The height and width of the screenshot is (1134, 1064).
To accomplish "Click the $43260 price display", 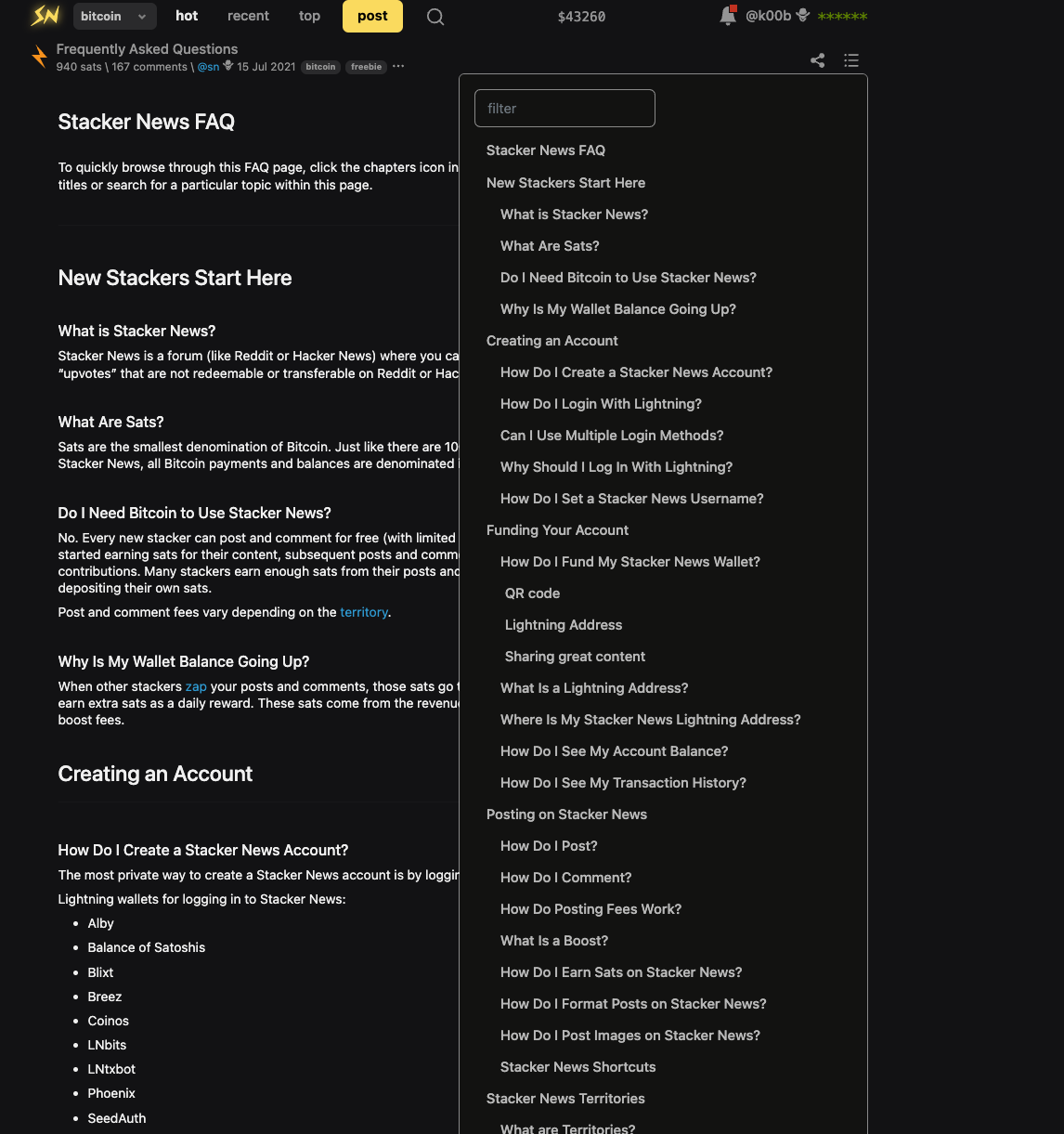I will (581, 17).
